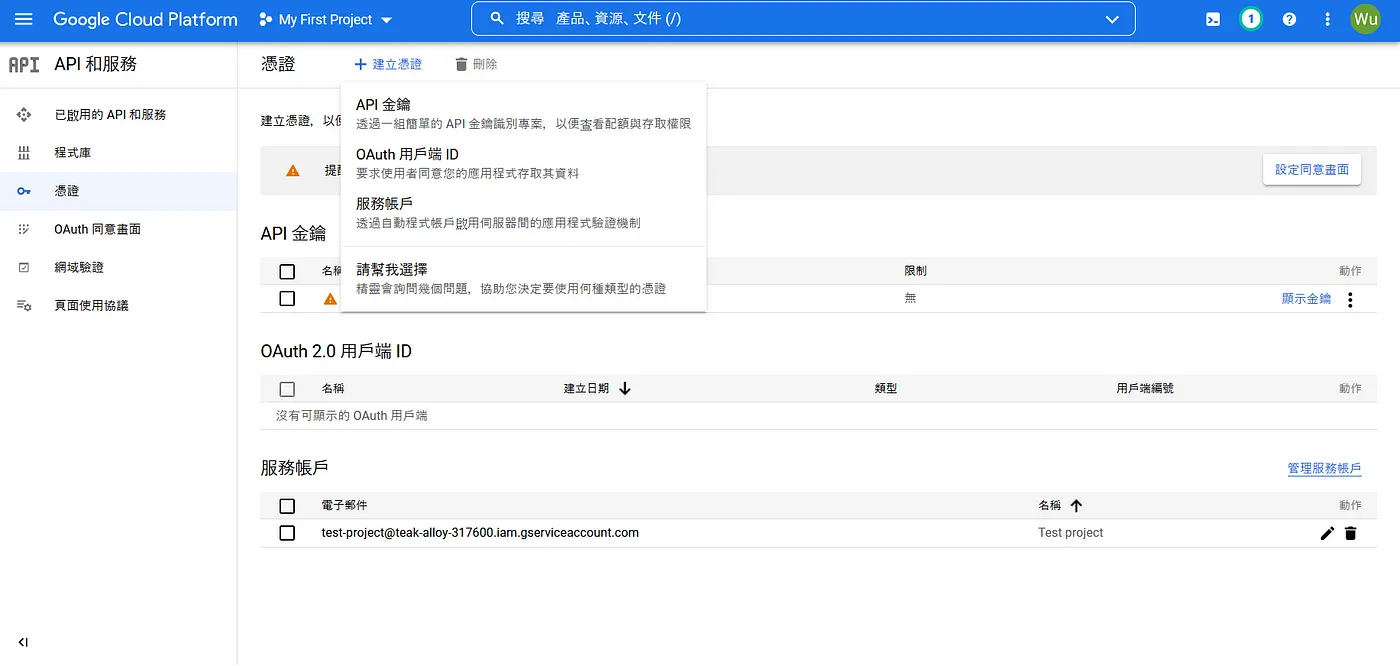1400x665 pixels.
Task: Click the project dots icon beside My First Project
Action: click(x=265, y=19)
